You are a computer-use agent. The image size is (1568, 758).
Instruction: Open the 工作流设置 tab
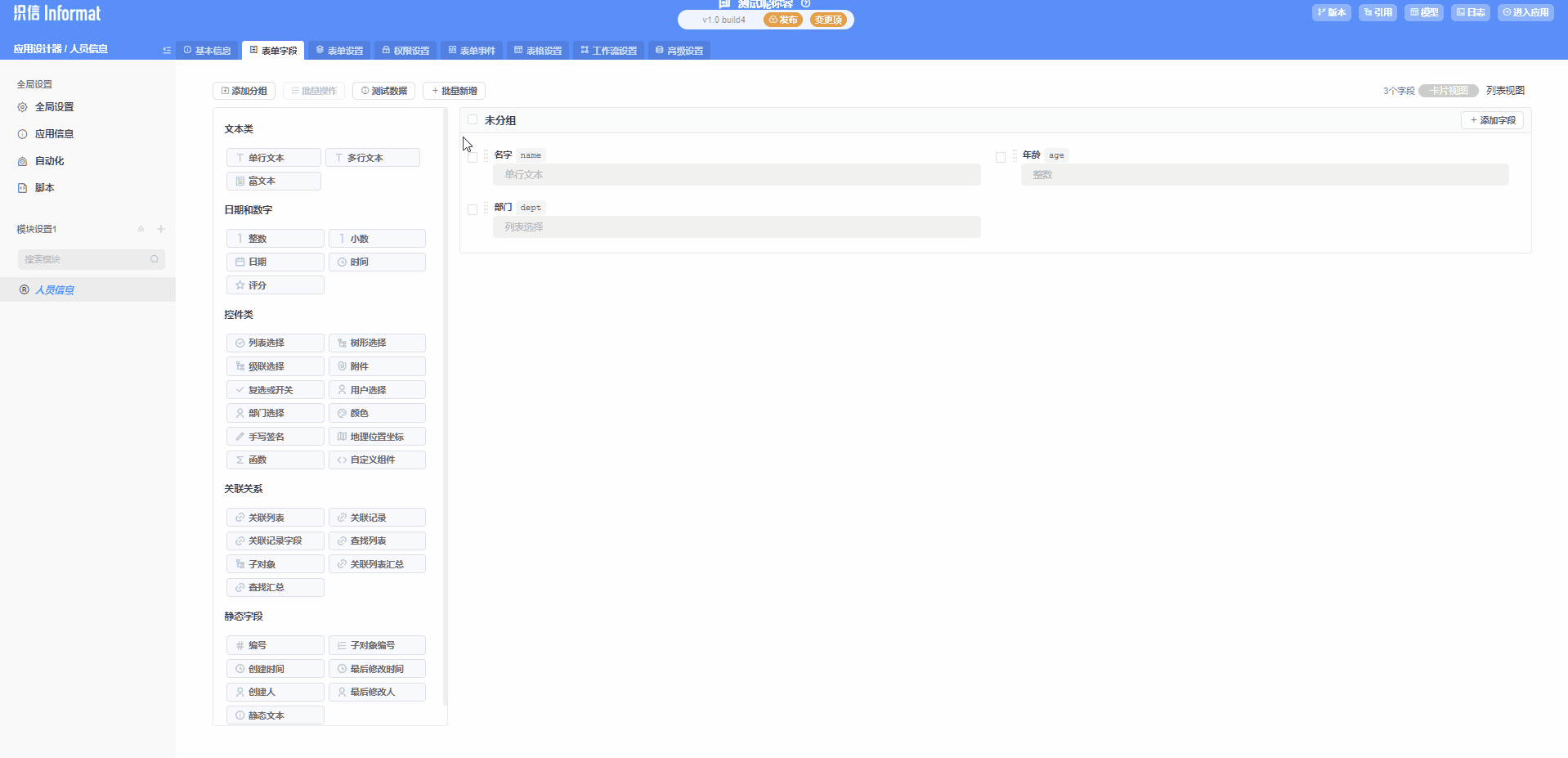tap(608, 50)
